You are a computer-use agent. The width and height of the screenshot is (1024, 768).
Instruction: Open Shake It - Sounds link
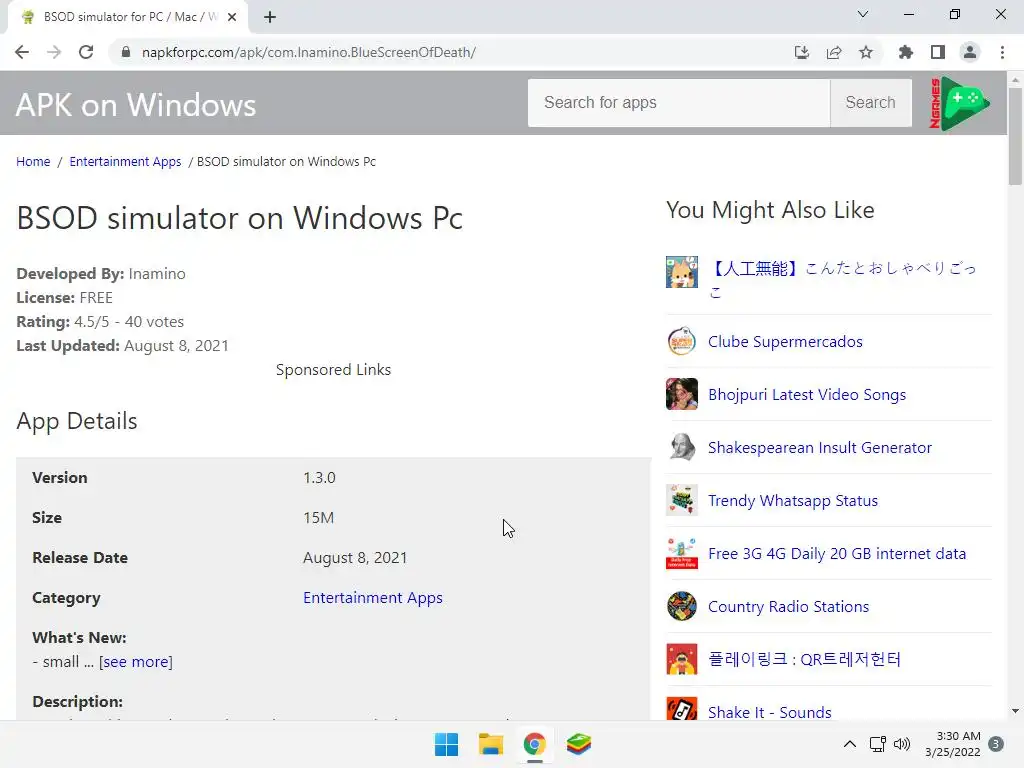coord(769,712)
